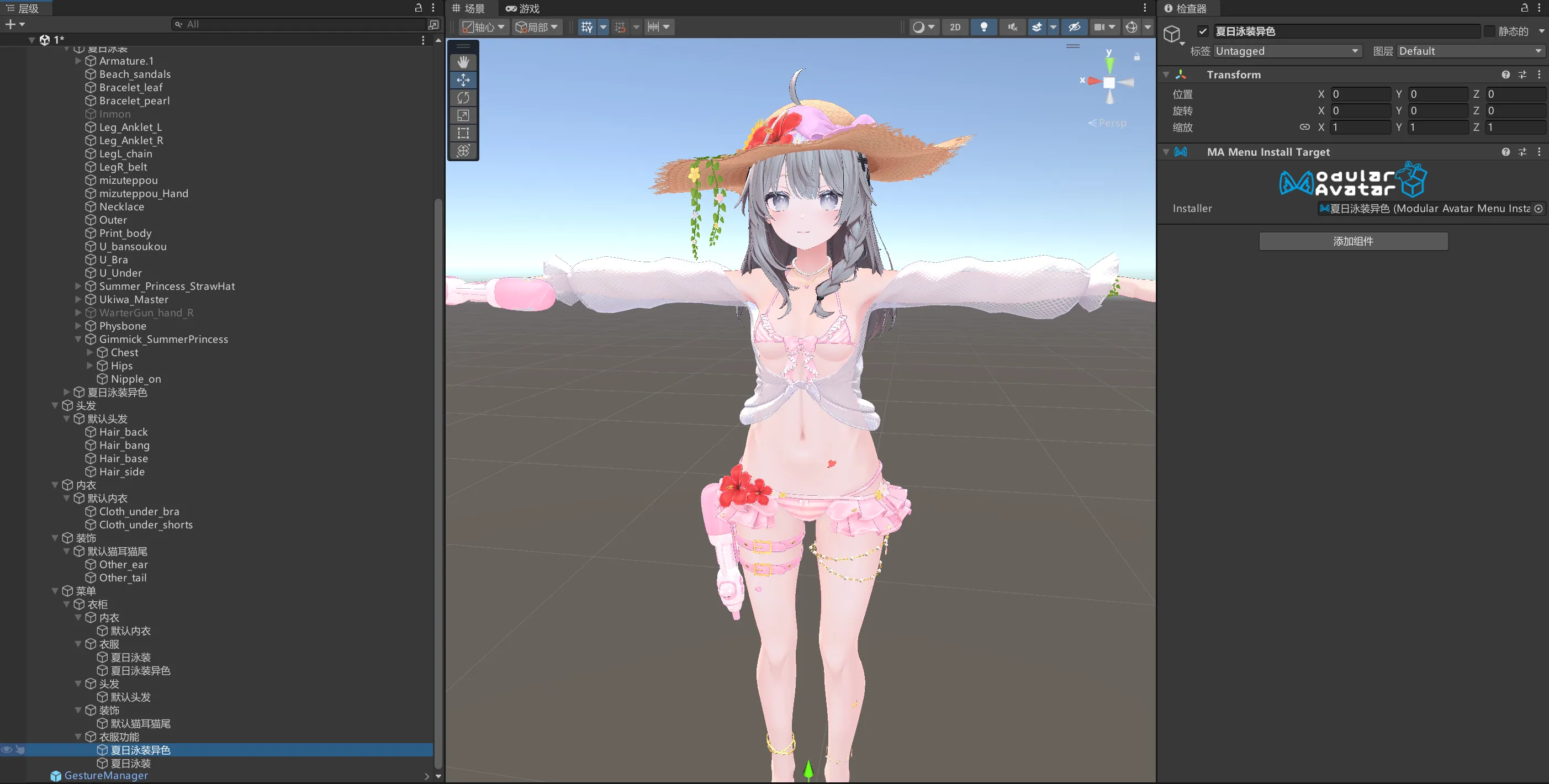Expand the Armature.1 tree node
The height and width of the screenshot is (784, 1549).
(x=78, y=61)
